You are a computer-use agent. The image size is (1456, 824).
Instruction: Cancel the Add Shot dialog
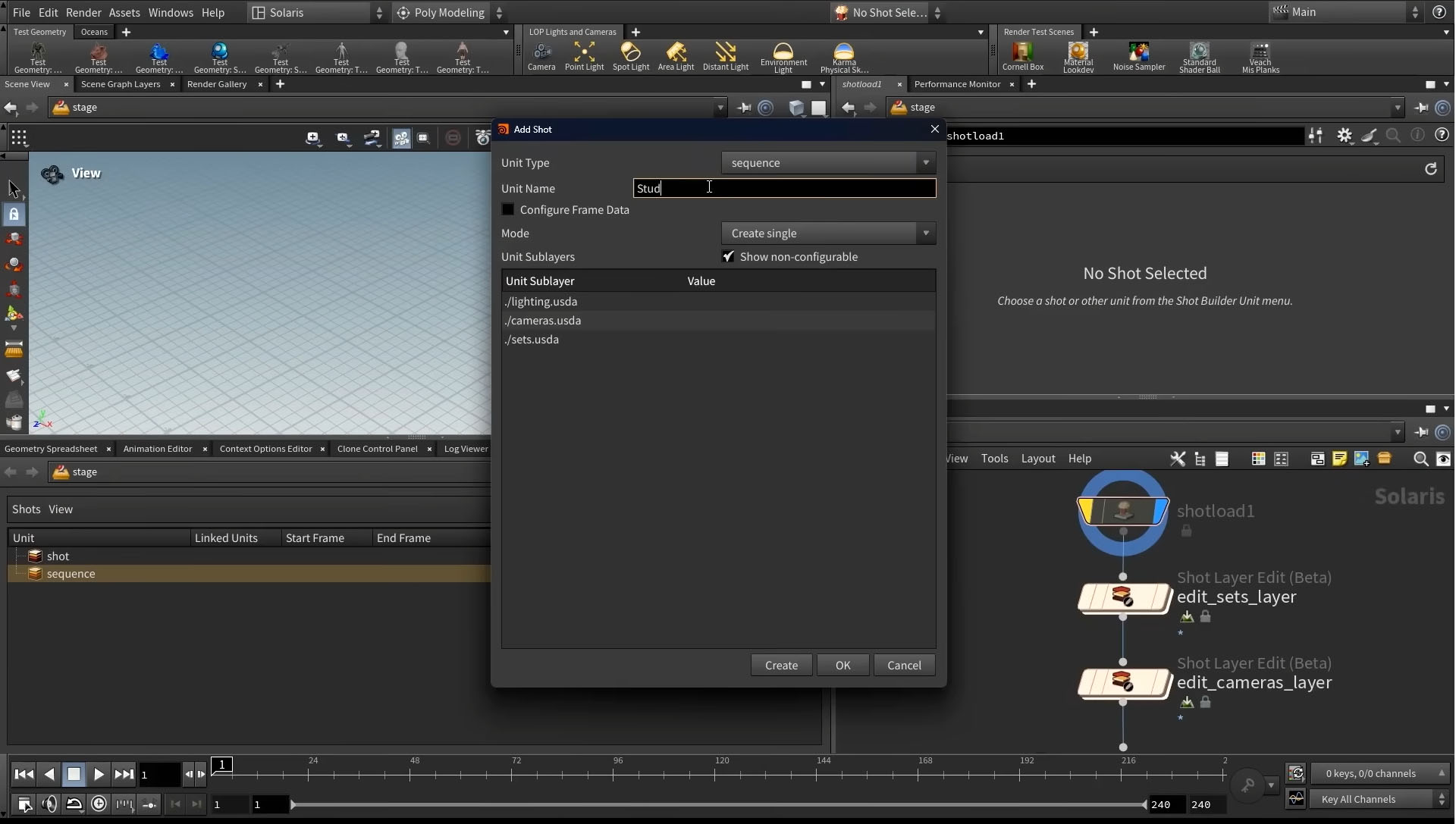tap(904, 665)
